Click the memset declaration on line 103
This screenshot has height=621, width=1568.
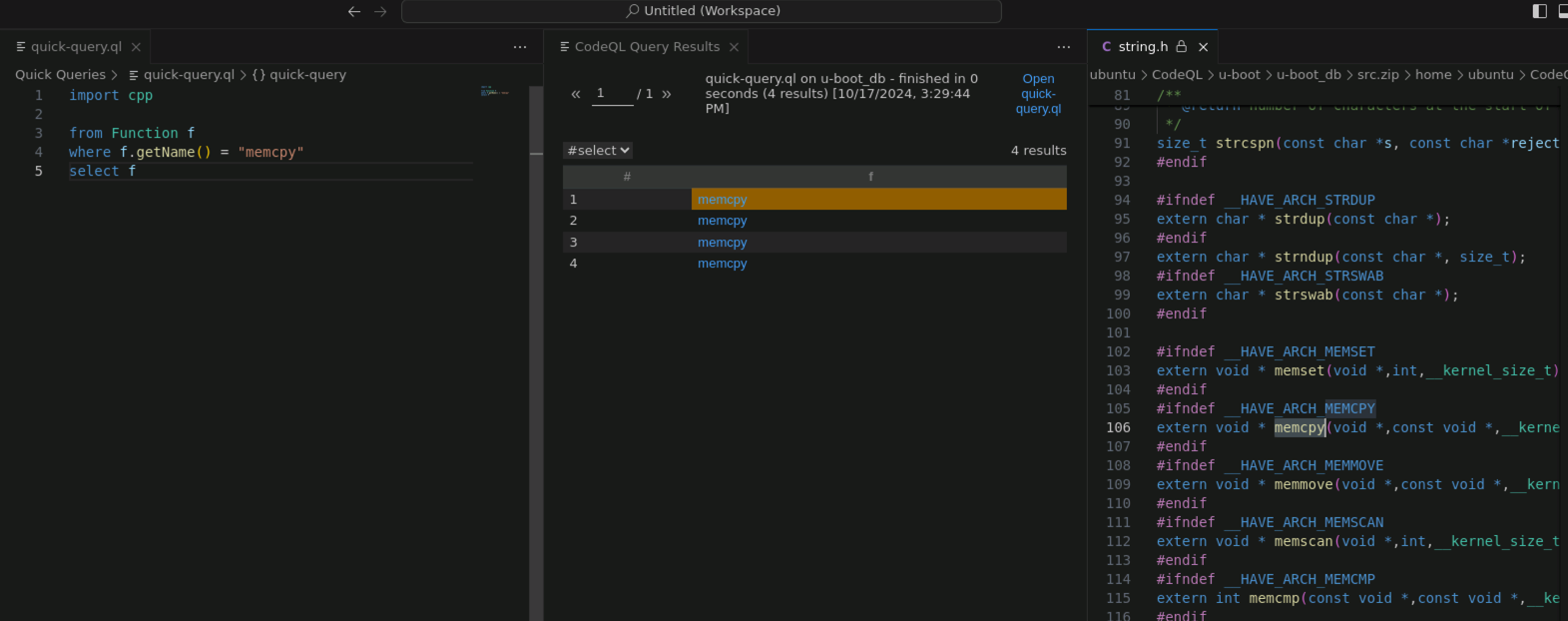pos(1300,371)
